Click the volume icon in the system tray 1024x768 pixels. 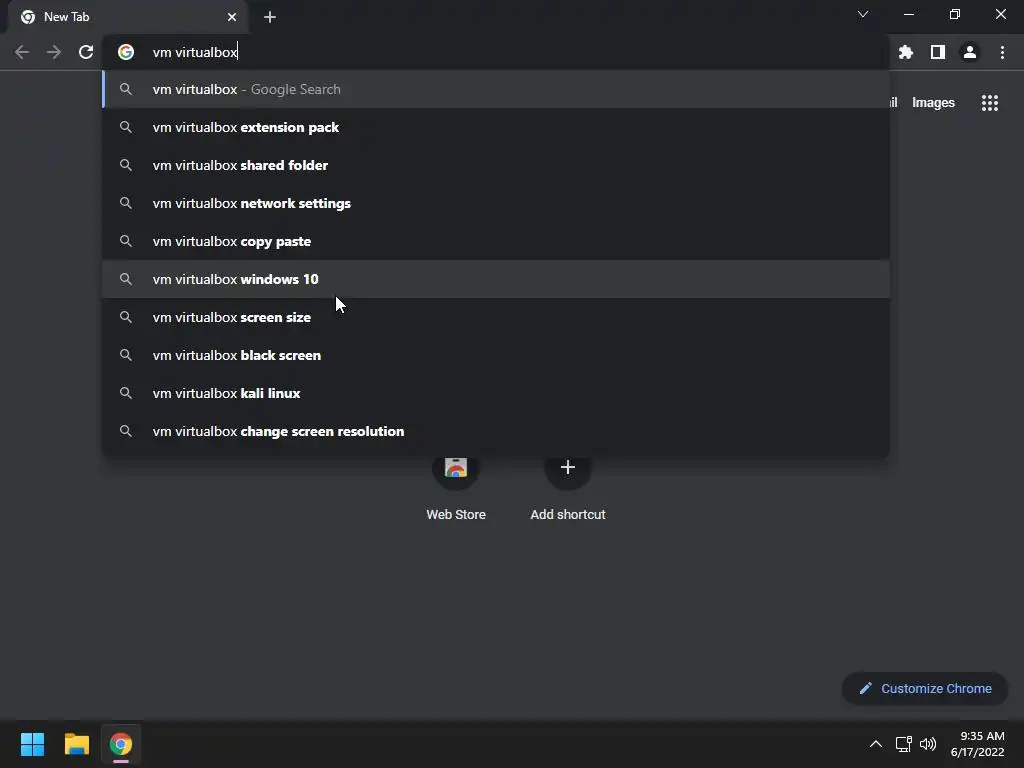point(928,744)
